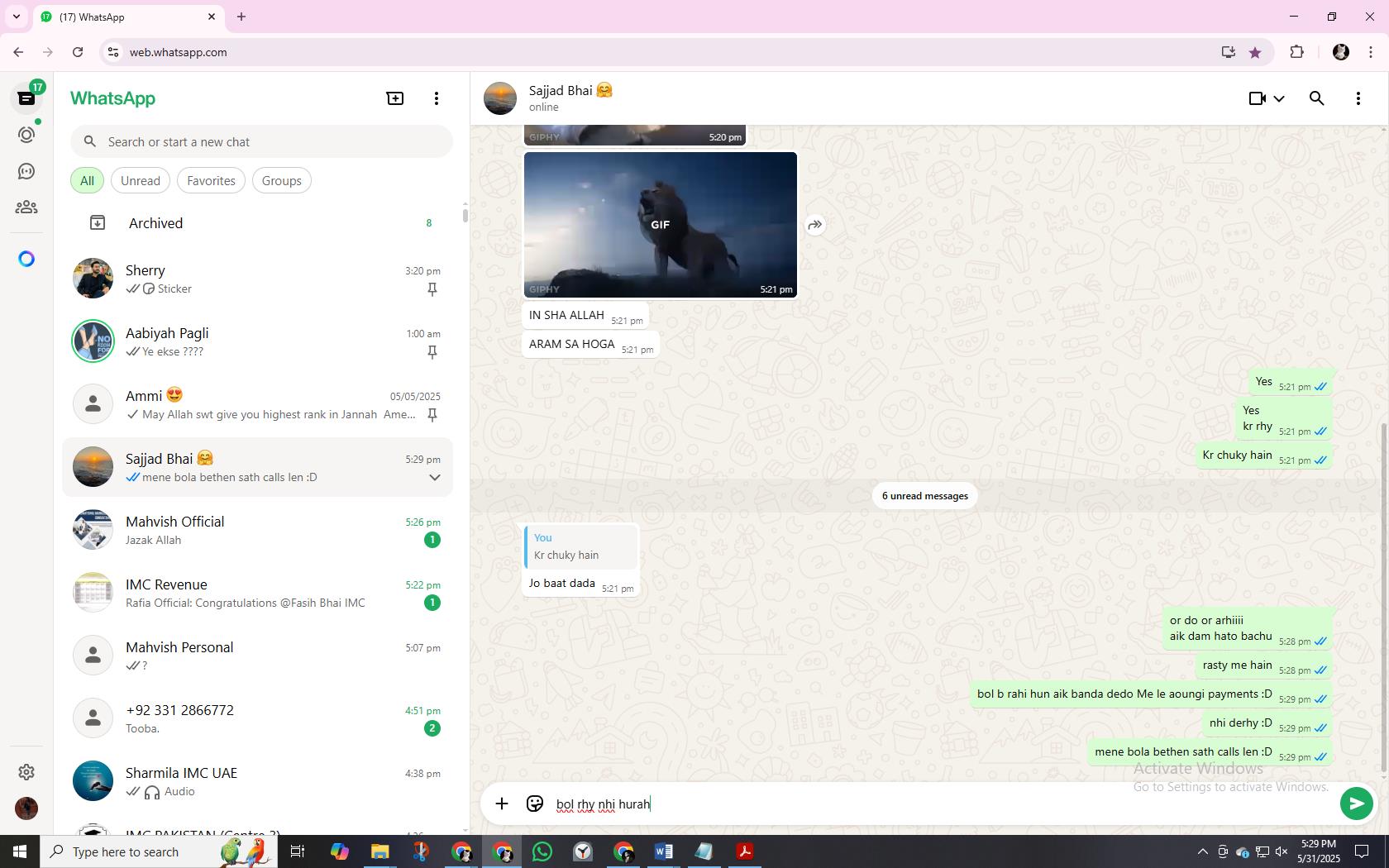Open Mahvish Official chat
The image size is (1389, 868).
pyautogui.click(x=258, y=530)
